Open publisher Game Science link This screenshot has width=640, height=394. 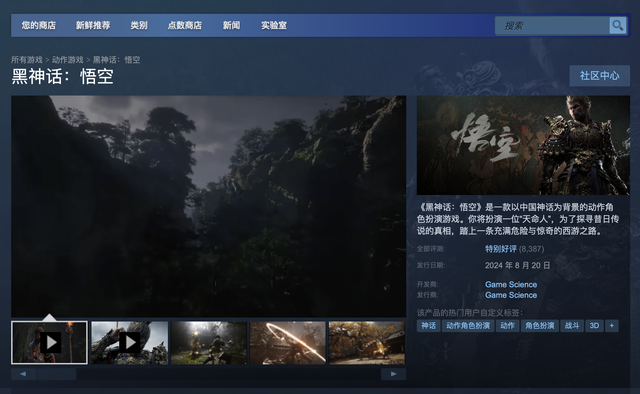pos(511,295)
